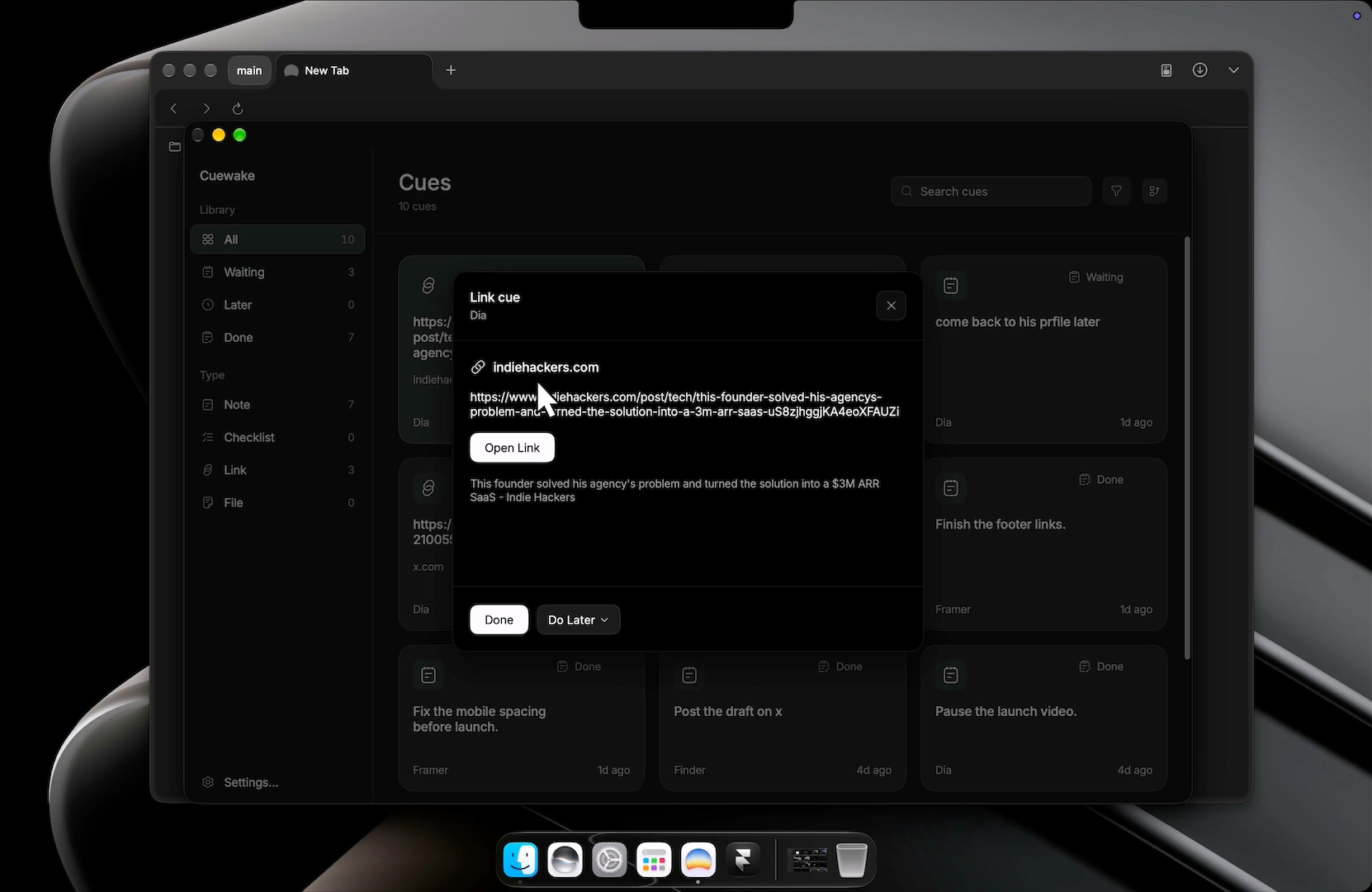
Task: Open the Pause the launch video card
Action: (x=1043, y=719)
